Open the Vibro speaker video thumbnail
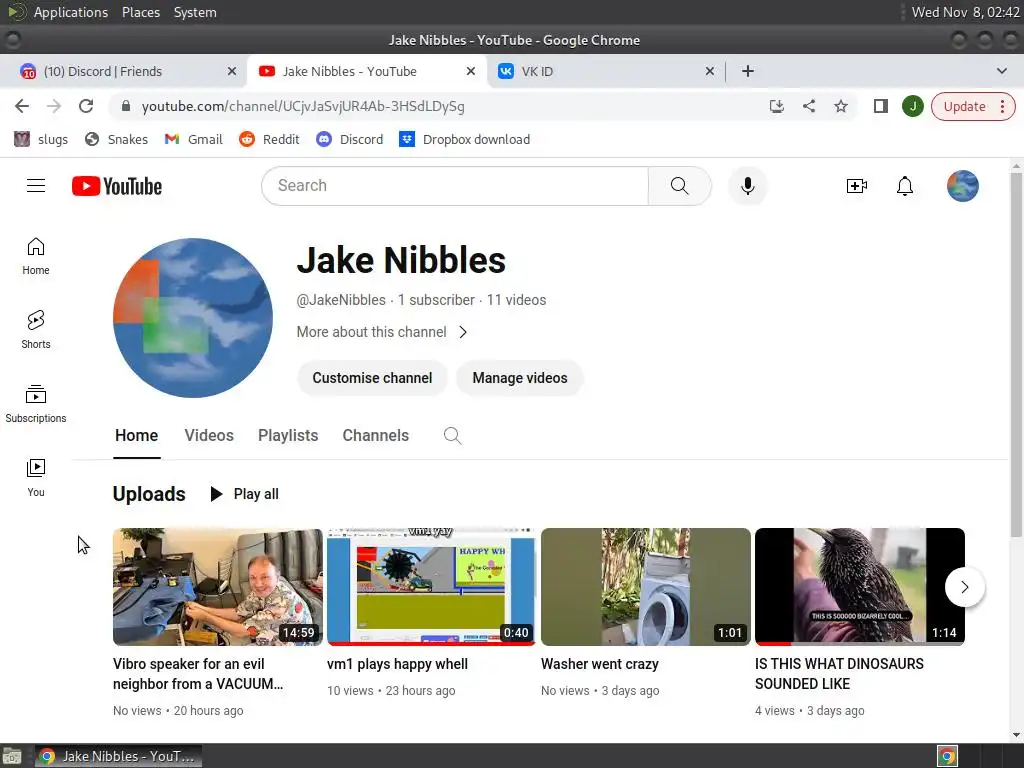Image resolution: width=1024 pixels, height=768 pixels. point(217,586)
